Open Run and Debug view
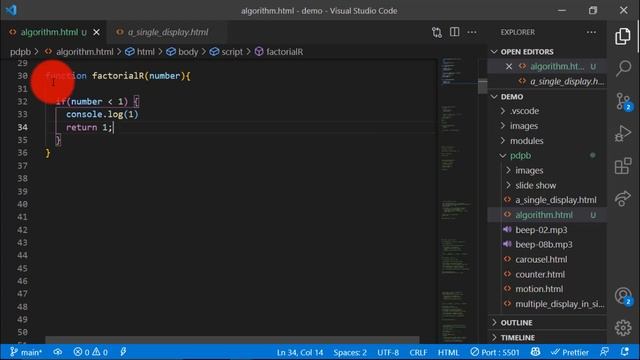The image size is (640, 360). point(623,133)
